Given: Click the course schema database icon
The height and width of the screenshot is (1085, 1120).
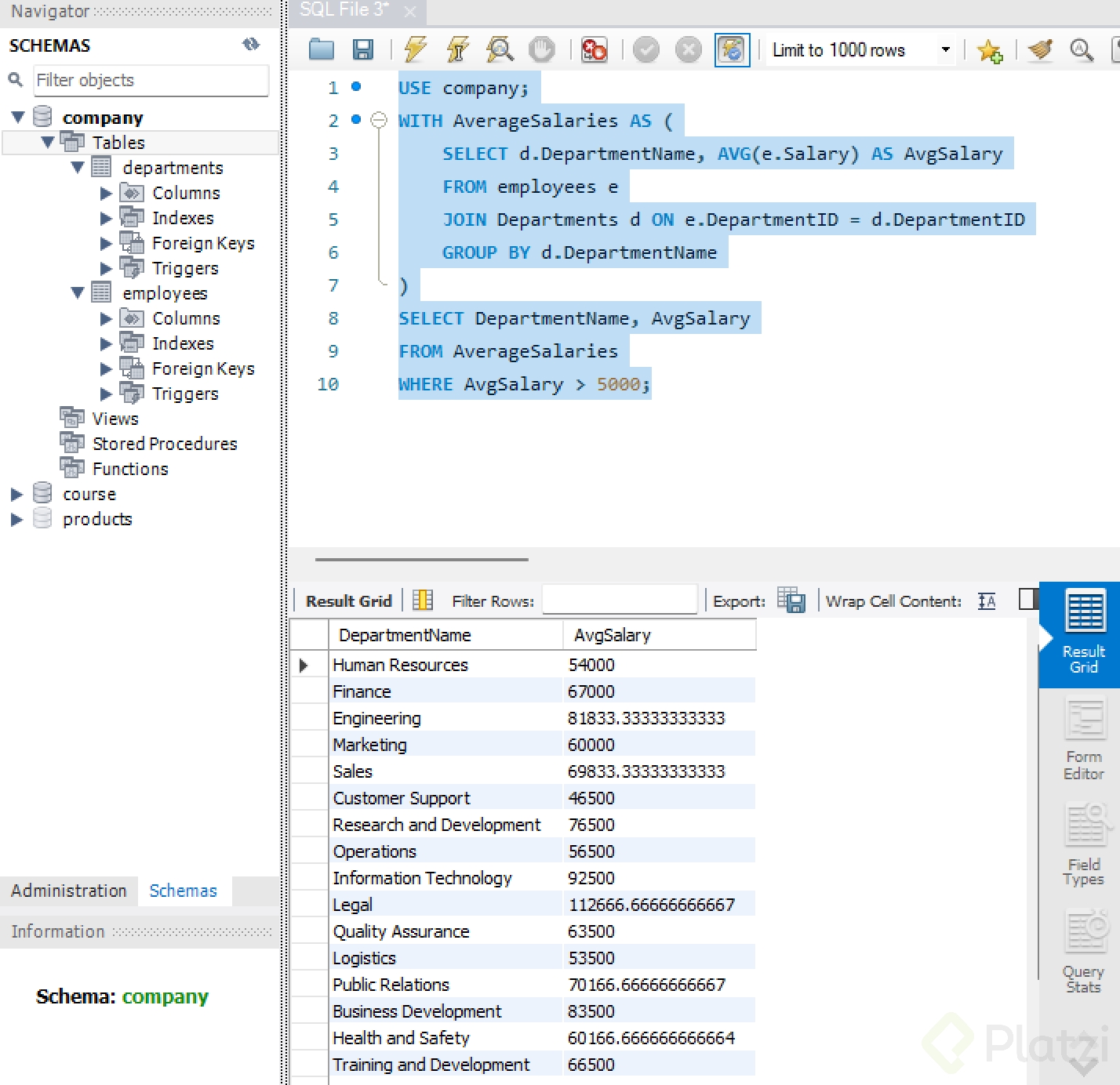Looking at the screenshot, I should pyautogui.click(x=42, y=493).
